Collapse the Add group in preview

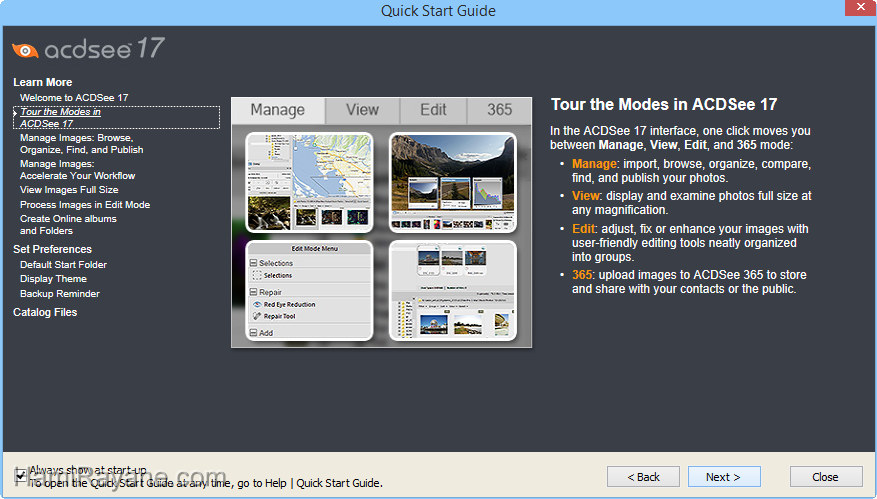click(x=253, y=333)
